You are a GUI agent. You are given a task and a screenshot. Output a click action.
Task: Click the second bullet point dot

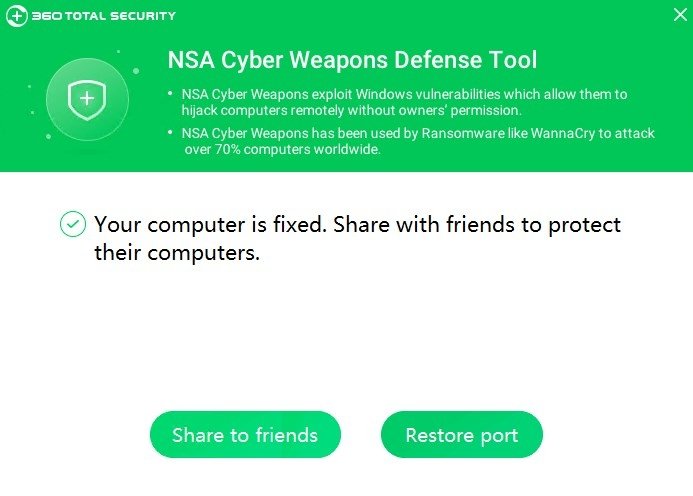click(x=170, y=132)
